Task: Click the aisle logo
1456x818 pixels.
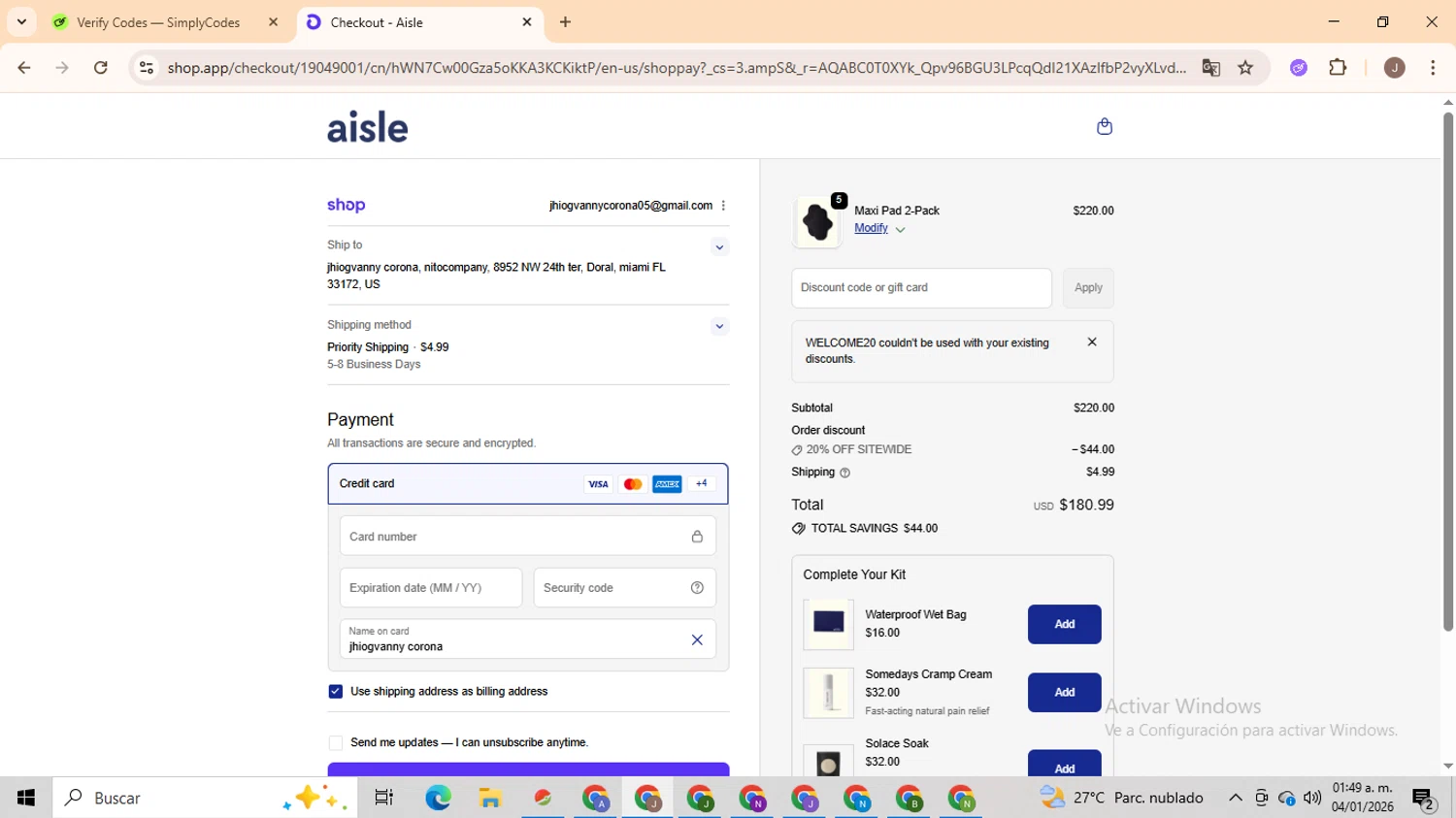Action: pyautogui.click(x=368, y=127)
